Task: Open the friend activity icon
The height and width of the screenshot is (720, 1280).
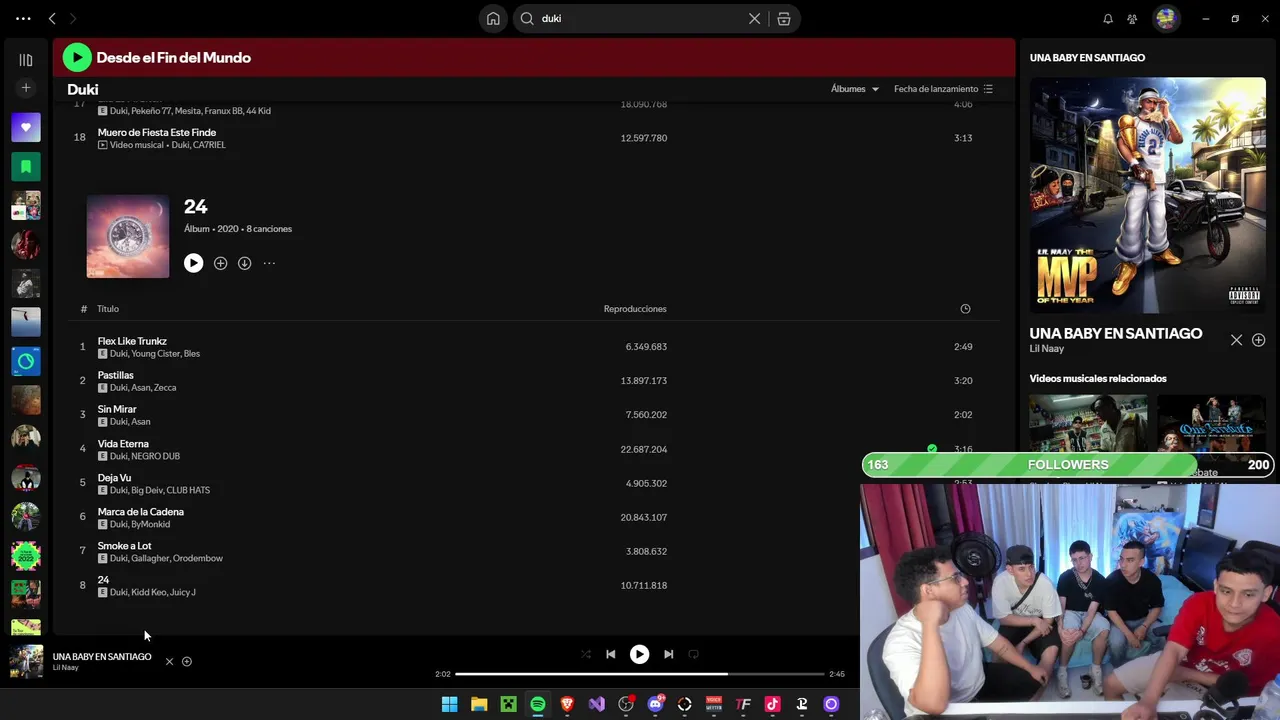Action: (1132, 19)
